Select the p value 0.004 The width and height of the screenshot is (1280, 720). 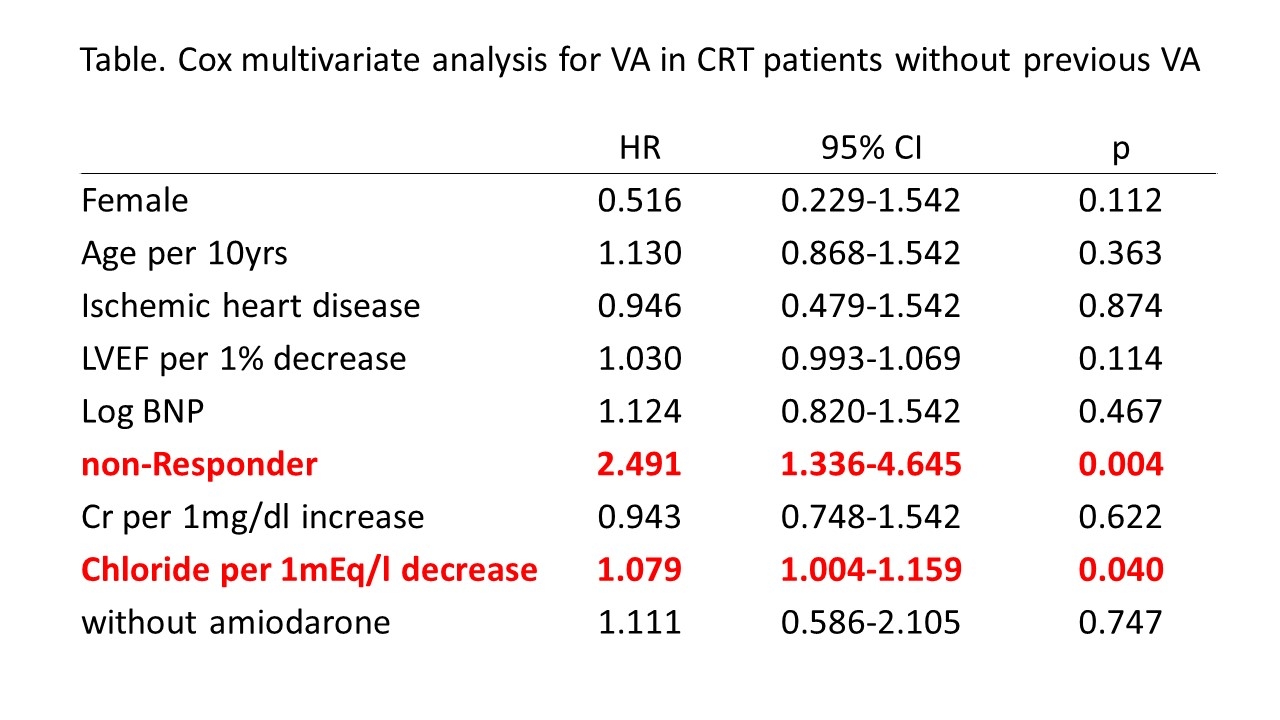[x=1121, y=464]
